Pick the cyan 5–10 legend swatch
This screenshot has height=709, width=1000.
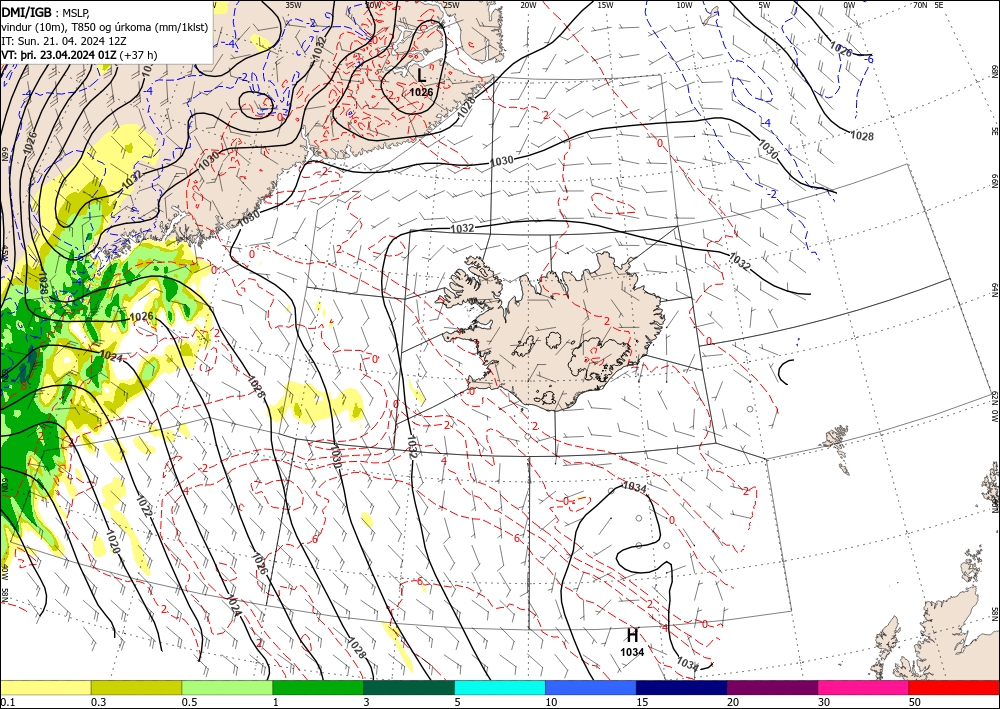point(500,687)
